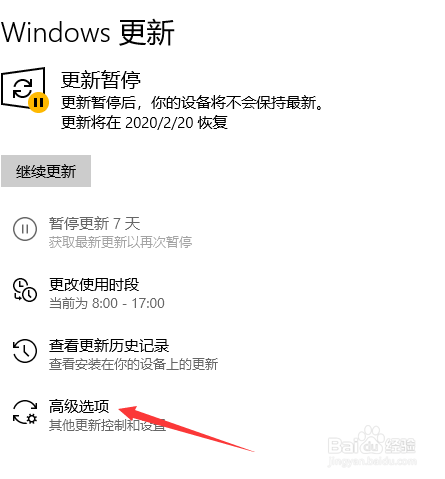Screen dimensions: 445x479
Task: Click the history clock icon for 查看更新历史记录
Action: (x=25, y=351)
